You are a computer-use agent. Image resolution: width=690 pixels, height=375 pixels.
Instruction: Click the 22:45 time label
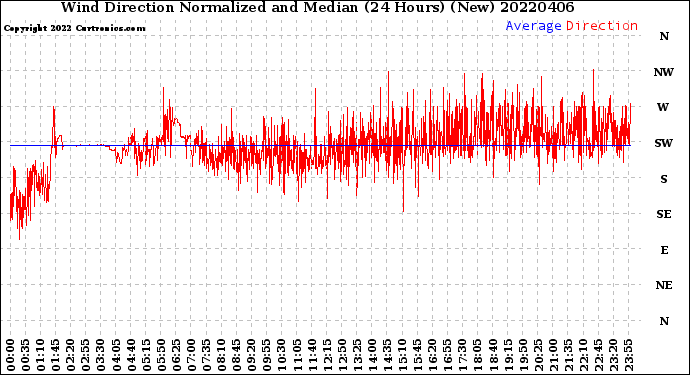pyautogui.click(x=598, y=355)
